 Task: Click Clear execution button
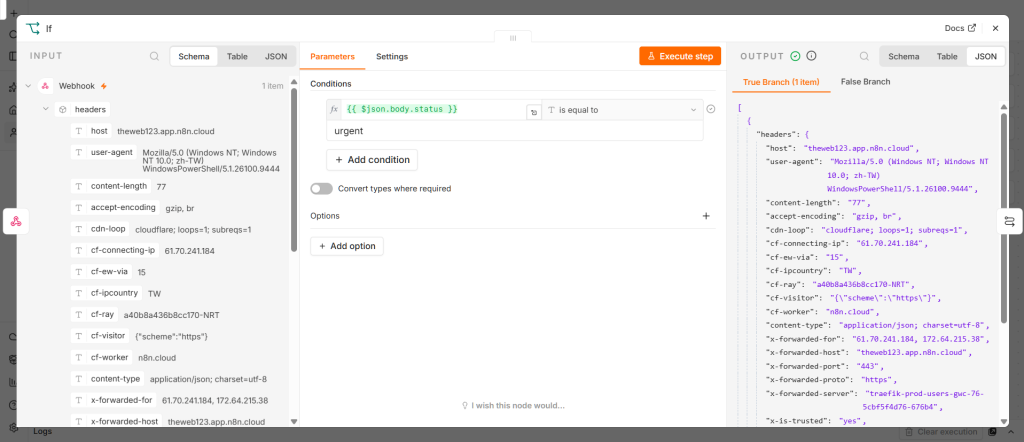pyautogui.click(x=941, y=432)
